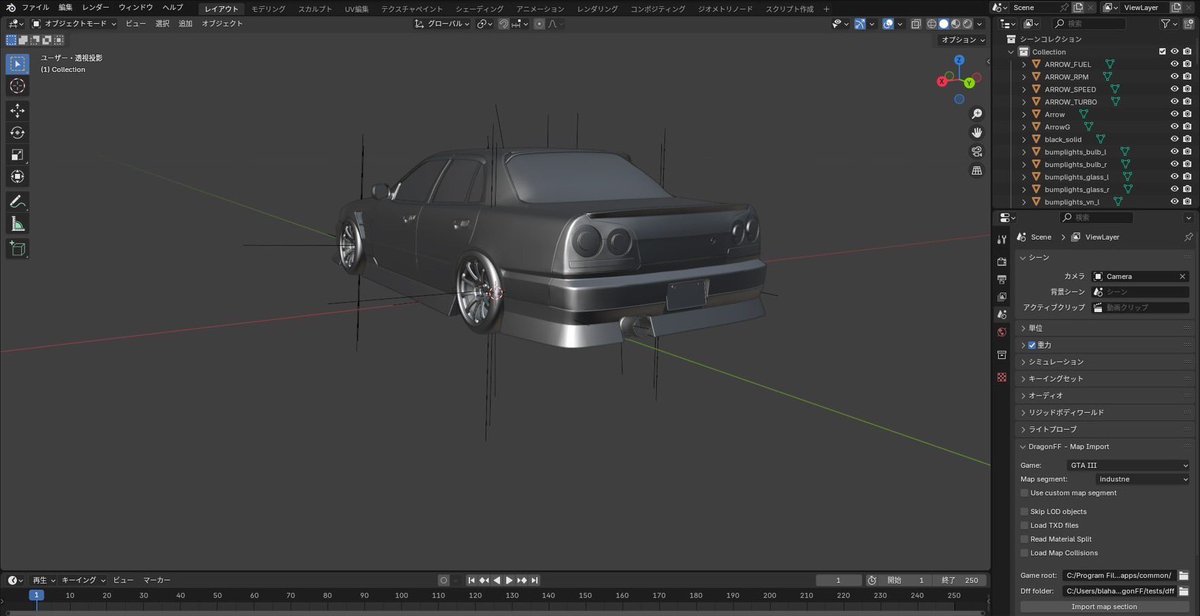
Task: Select the Add Cube tool
Action: (17, 248)
